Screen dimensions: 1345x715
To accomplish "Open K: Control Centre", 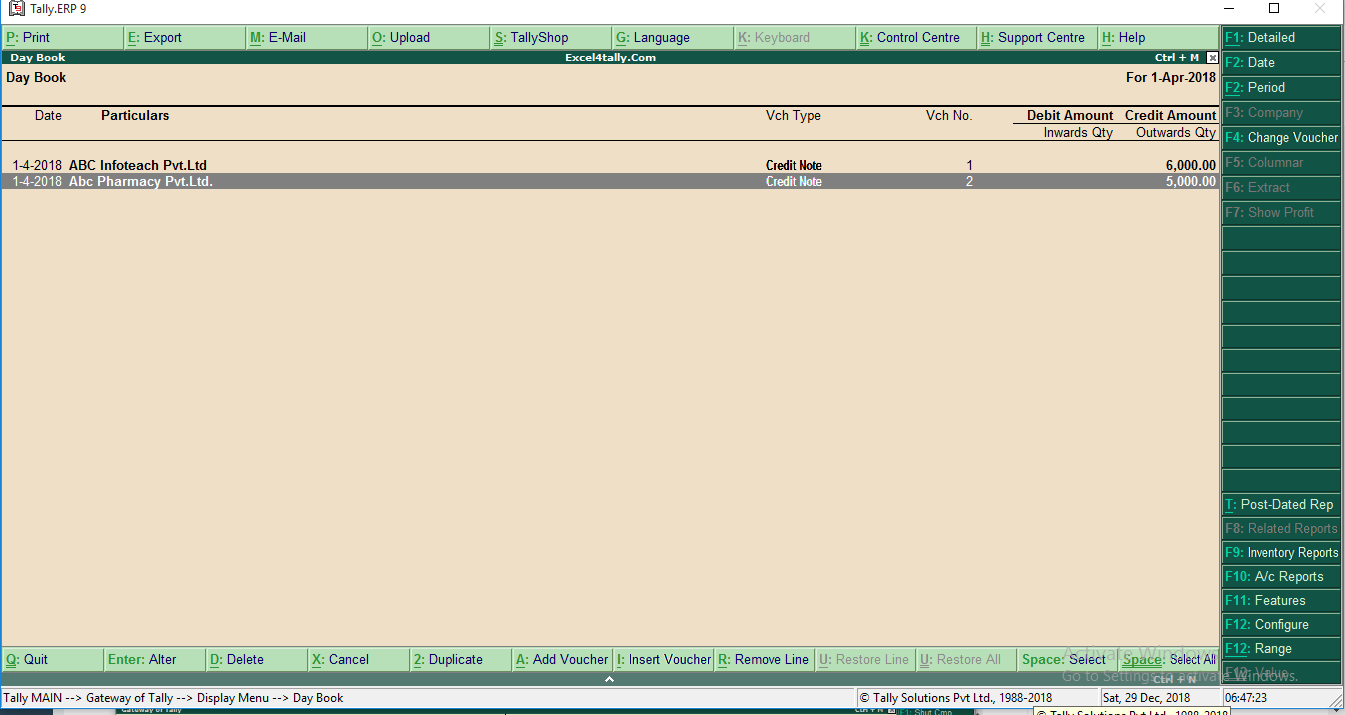I will coord(917,38).
